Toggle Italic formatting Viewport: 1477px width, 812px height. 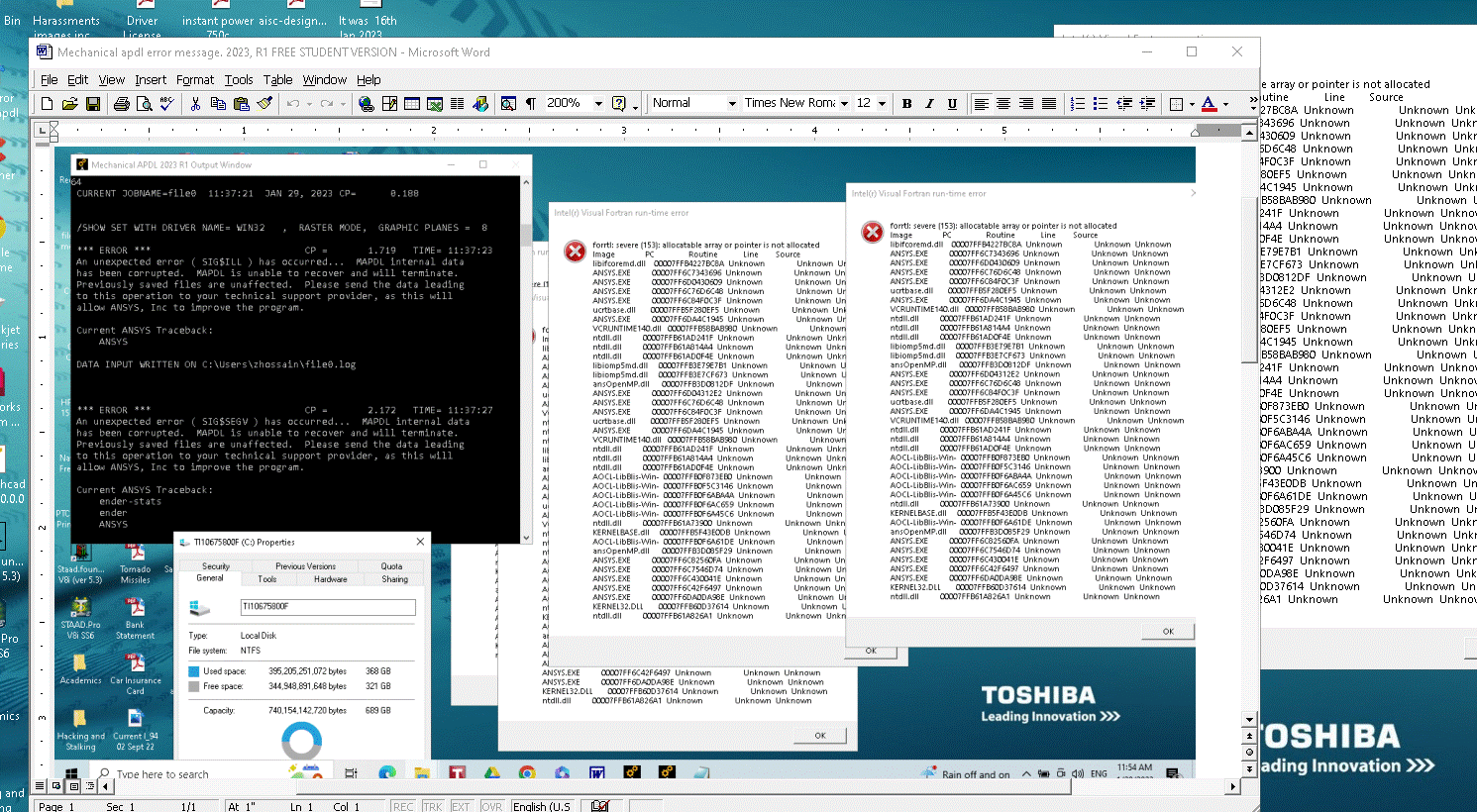(929, 103)
